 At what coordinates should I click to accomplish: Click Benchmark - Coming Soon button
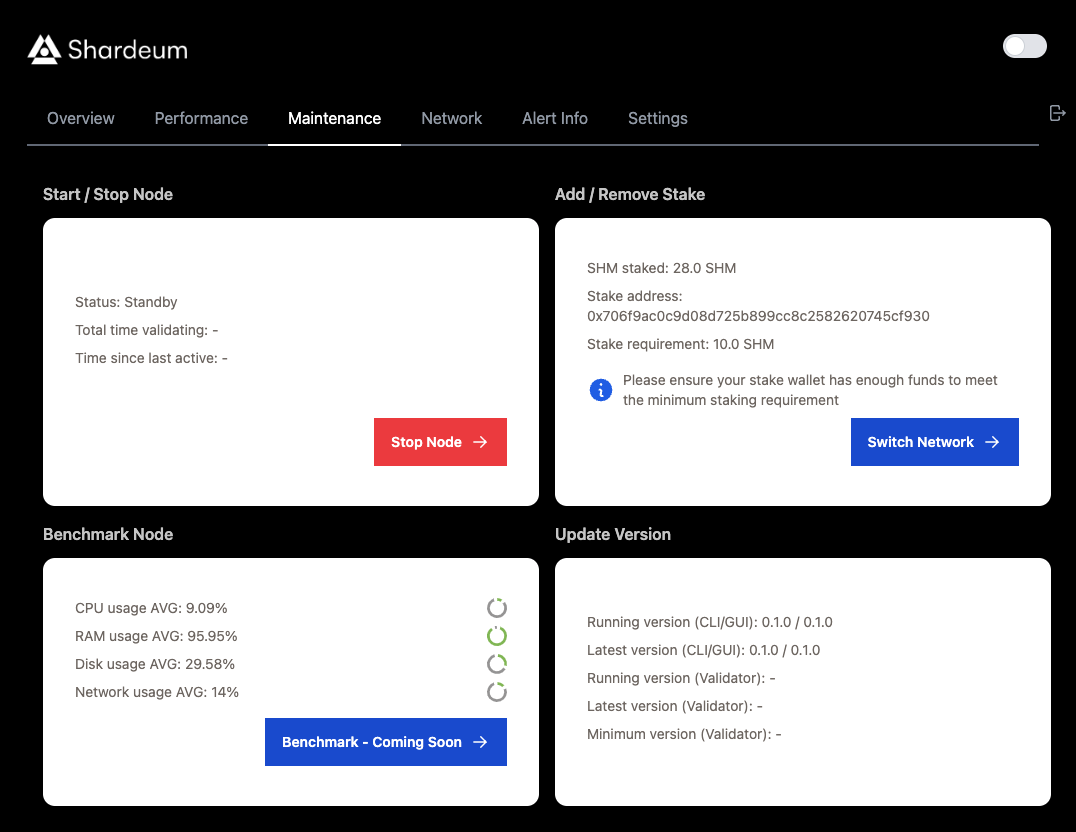(x=386, y=742)
